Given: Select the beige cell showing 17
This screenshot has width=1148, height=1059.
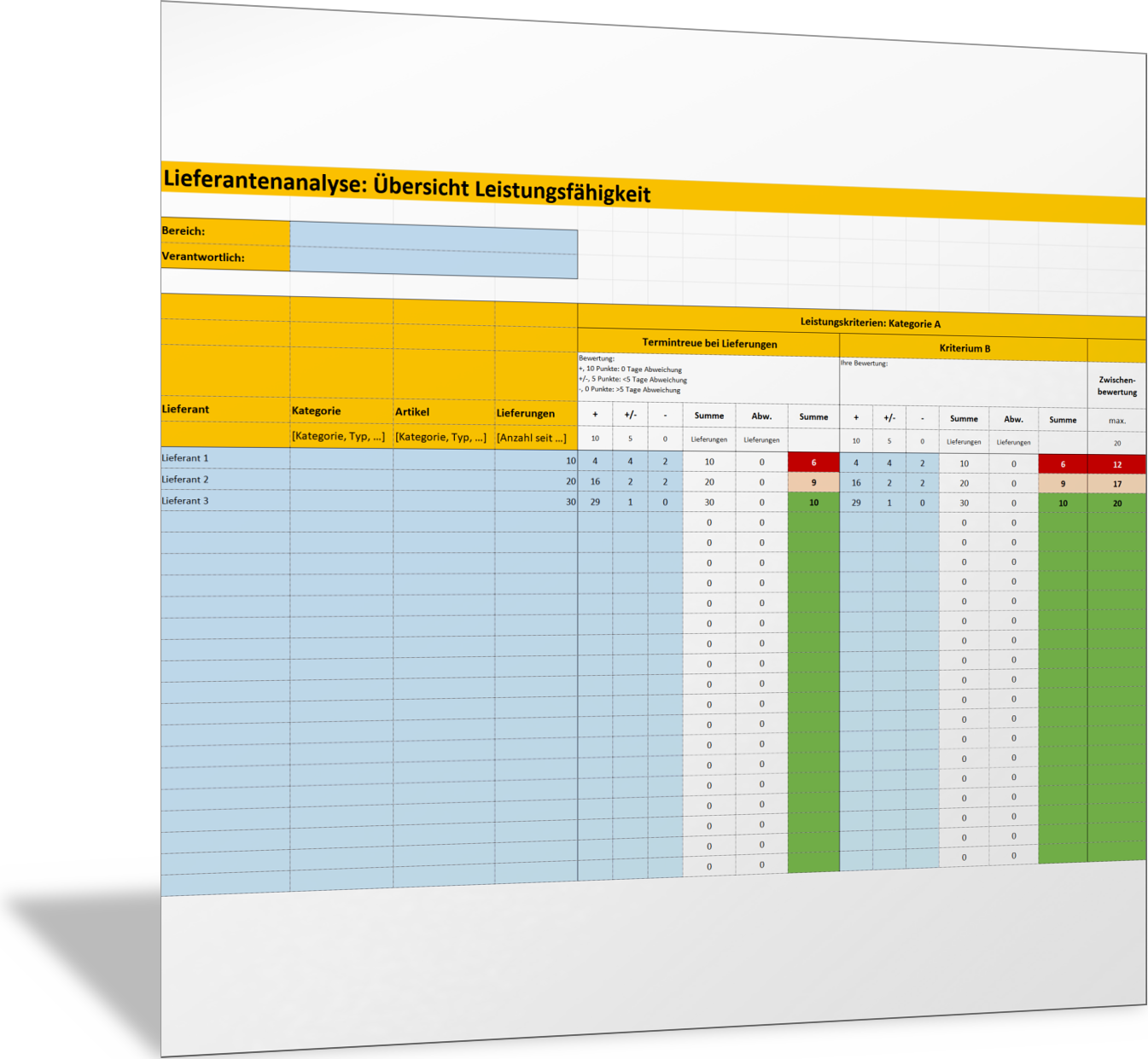Looking at the screenshot, I should 1116,484.
